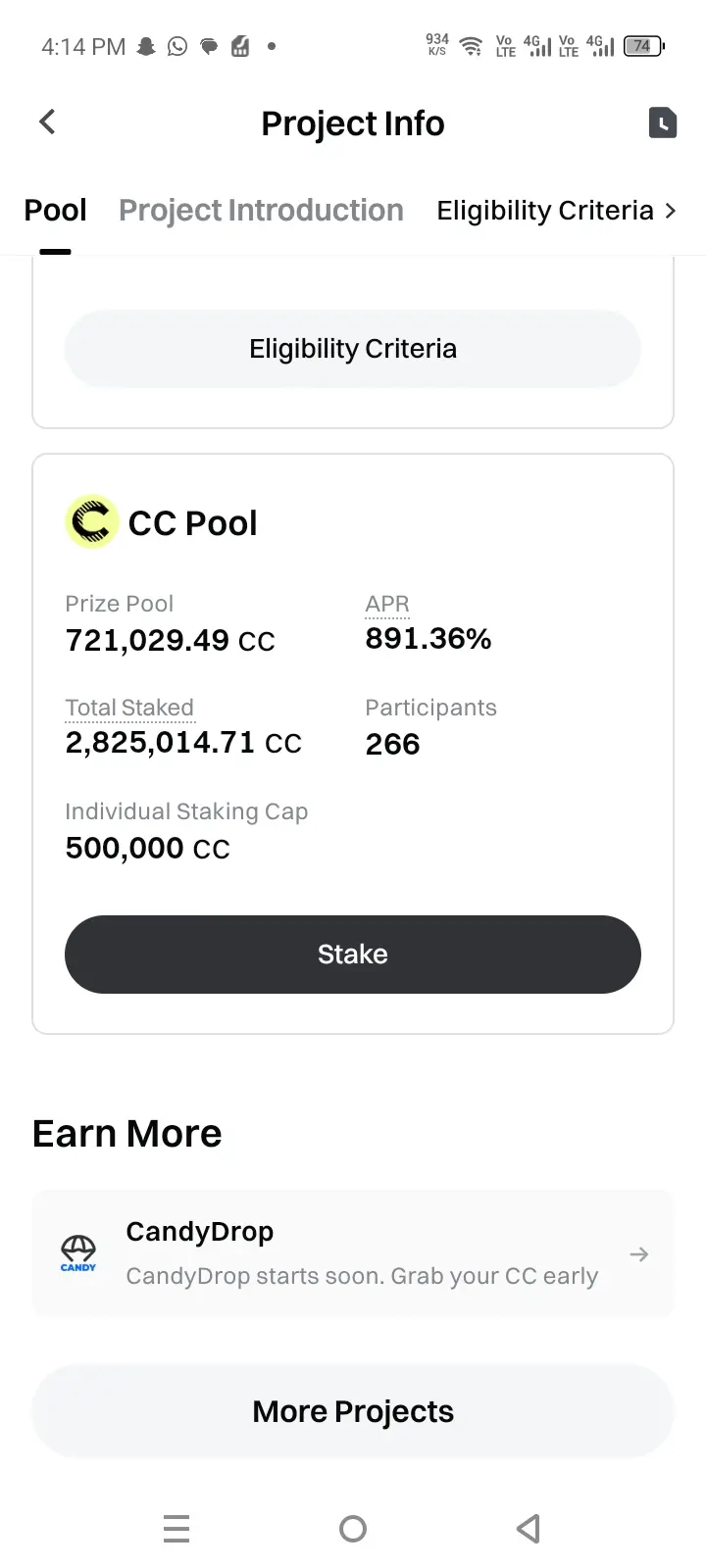This screenshot has height=1568, width=706.
Task: Tap the Wi-Fi status icon
Action: (472, 46)
